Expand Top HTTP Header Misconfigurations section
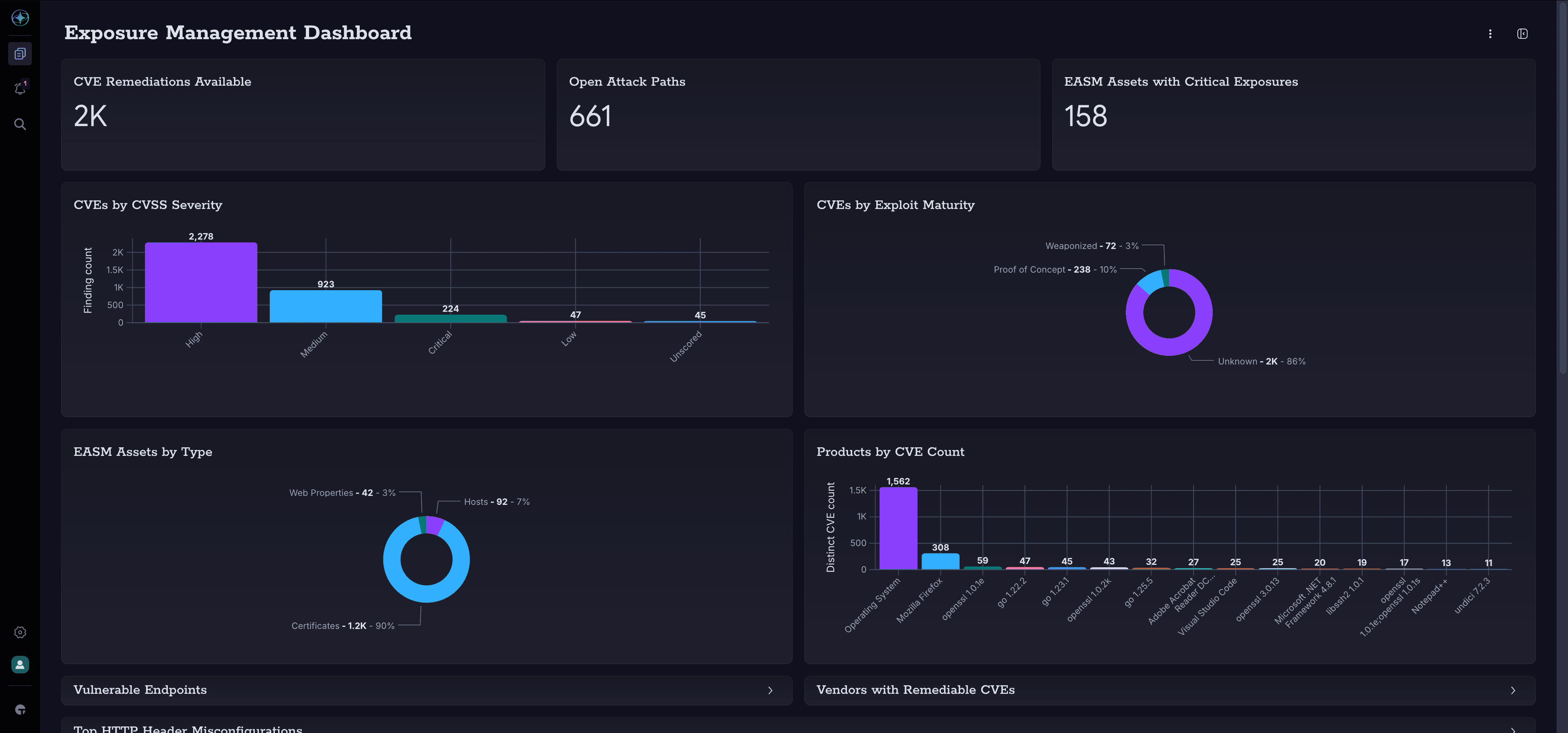Screen dimensions: 1568x733 (x=798, y=726)
